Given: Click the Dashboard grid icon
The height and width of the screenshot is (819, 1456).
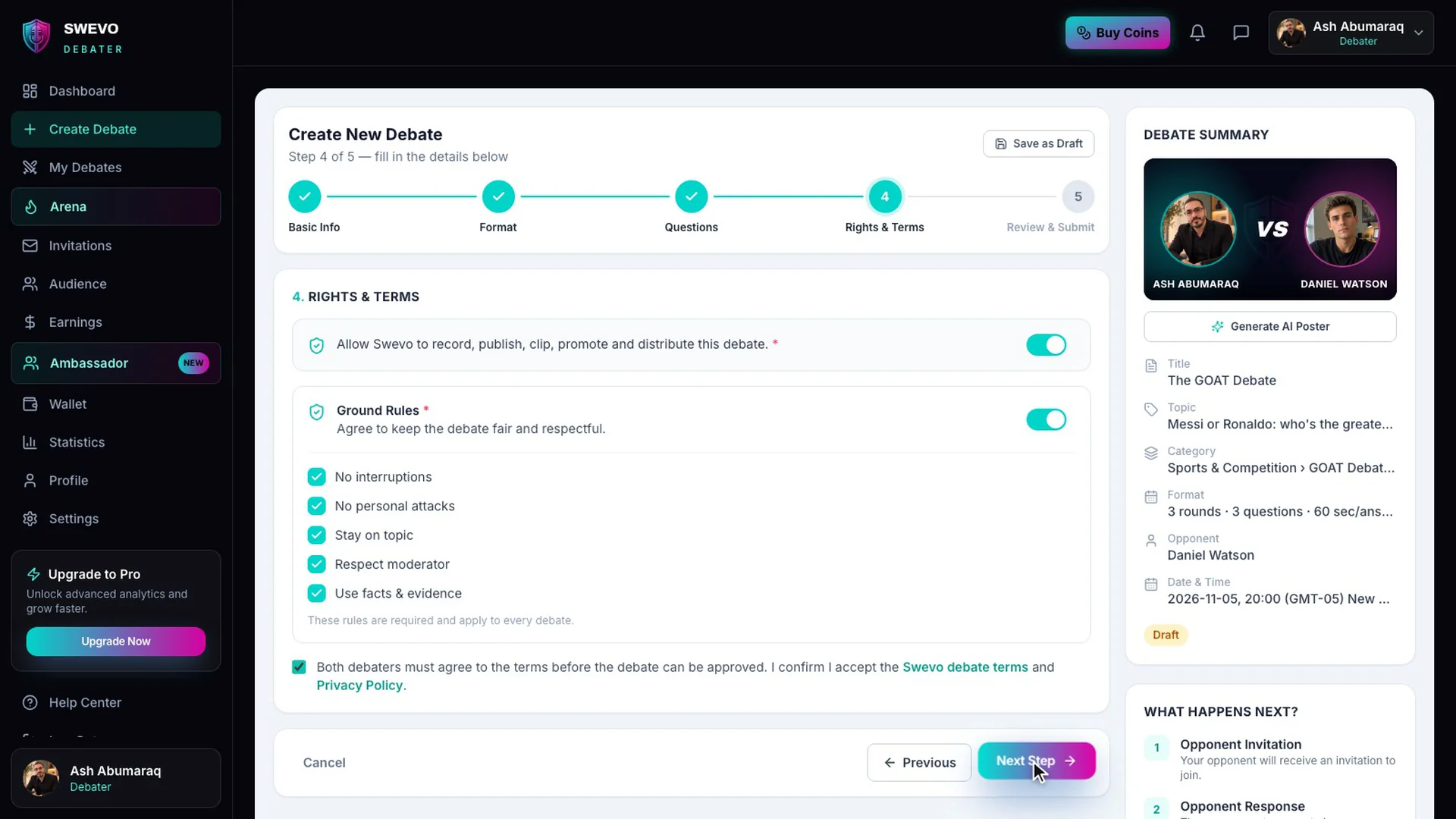Looking at the screenshot, I should 30,91.
